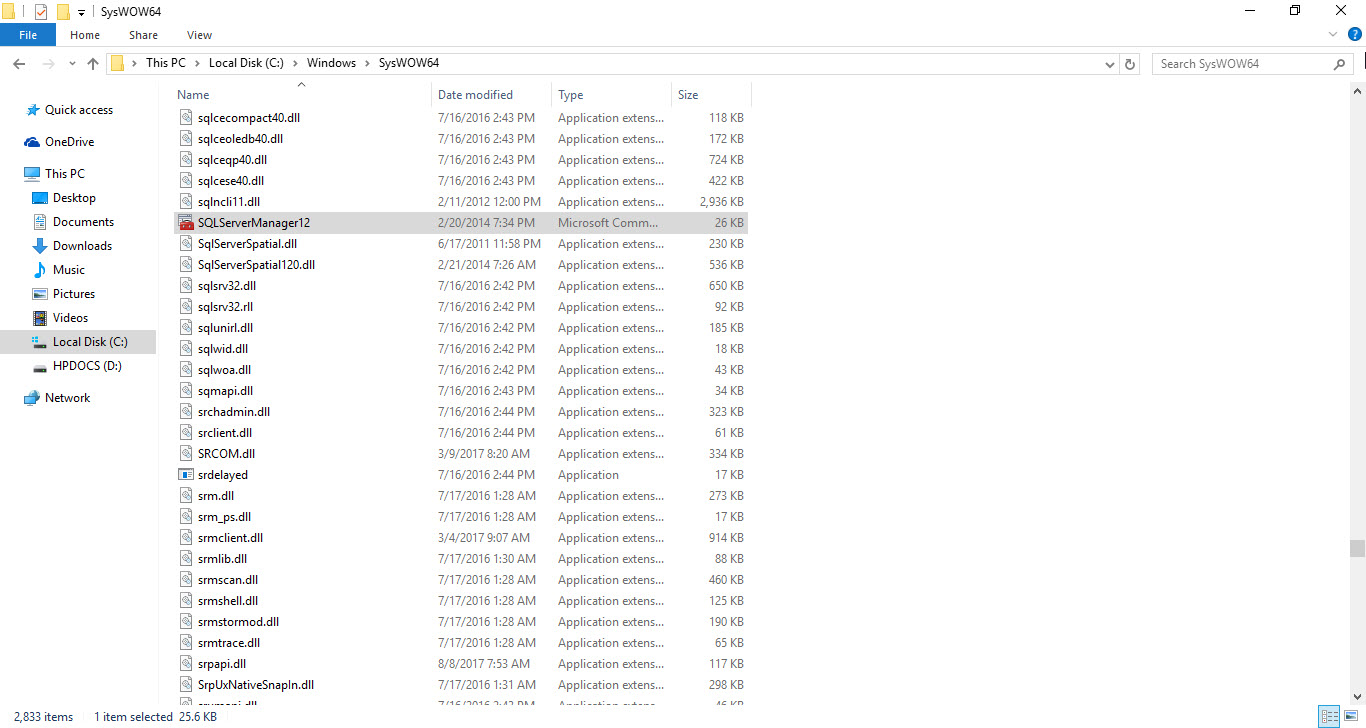Click the vertical scrollbar thumb
The width and height of the screenshot is (1366, 728).
pos(1357,548)
